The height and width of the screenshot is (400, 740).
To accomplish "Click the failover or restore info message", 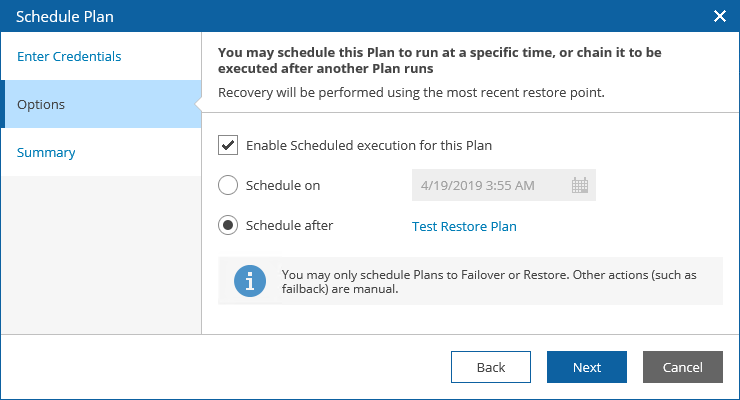I will [490, 281].
